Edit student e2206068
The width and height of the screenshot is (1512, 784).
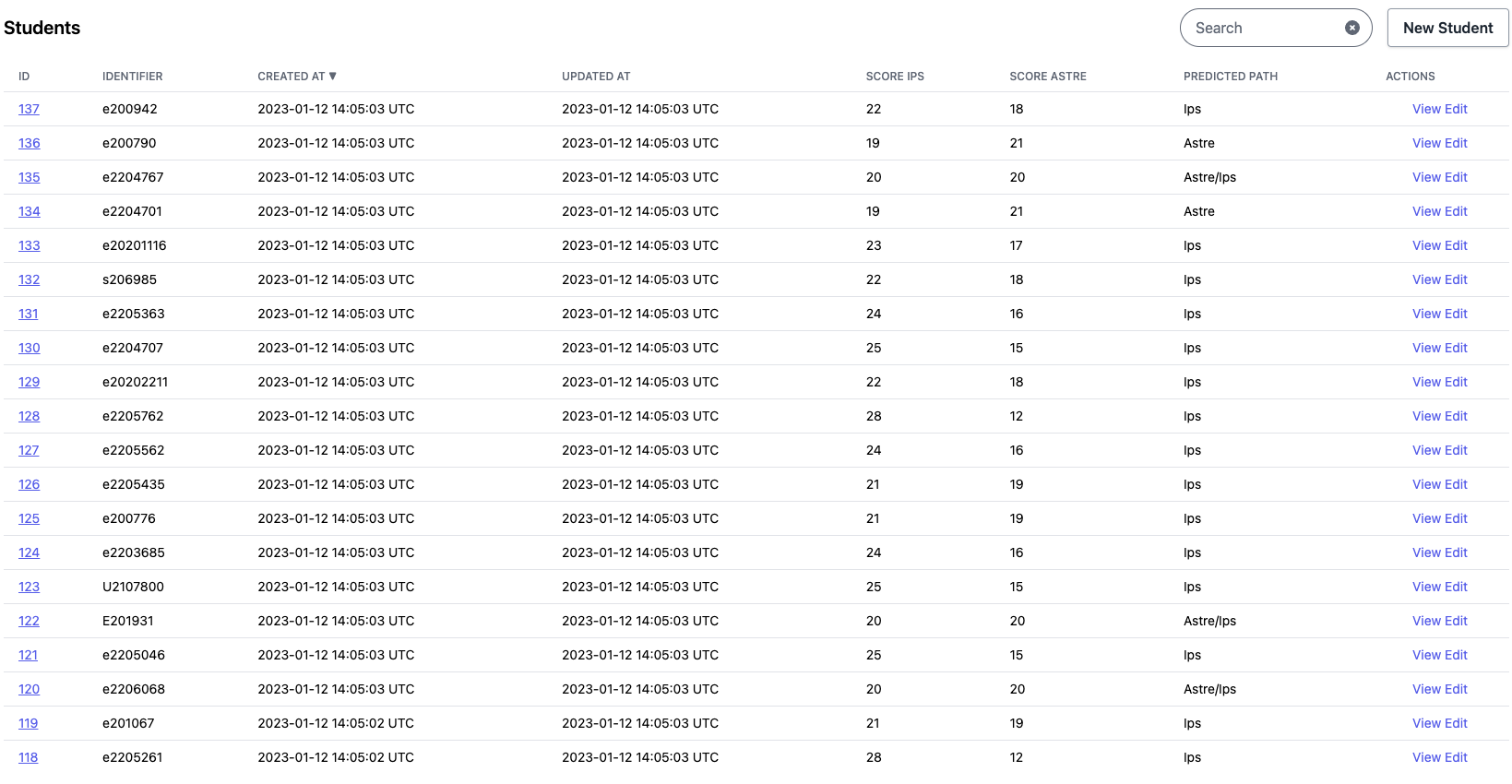coord(1455,689)
